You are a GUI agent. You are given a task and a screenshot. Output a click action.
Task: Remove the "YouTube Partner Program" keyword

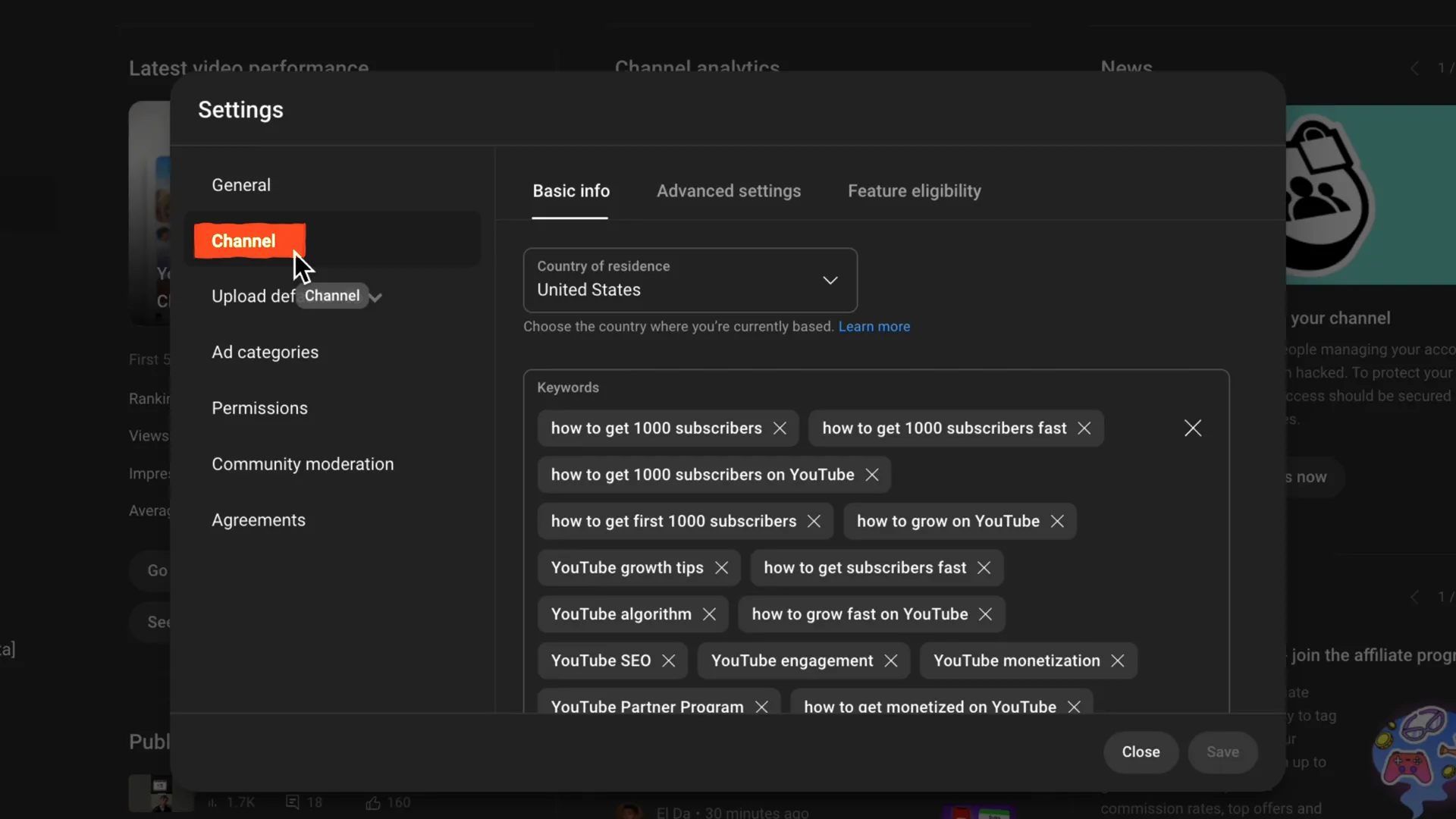point(762,706)
